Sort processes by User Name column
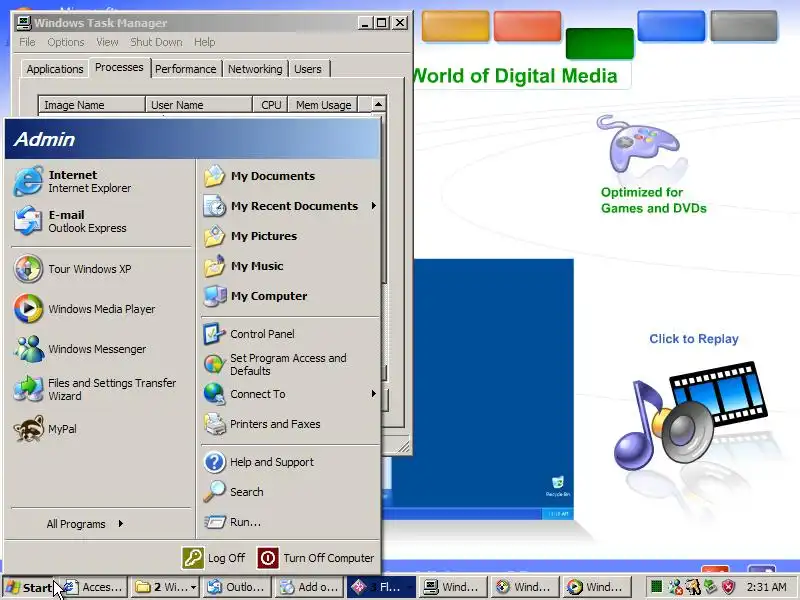 (x=199, y=105)
